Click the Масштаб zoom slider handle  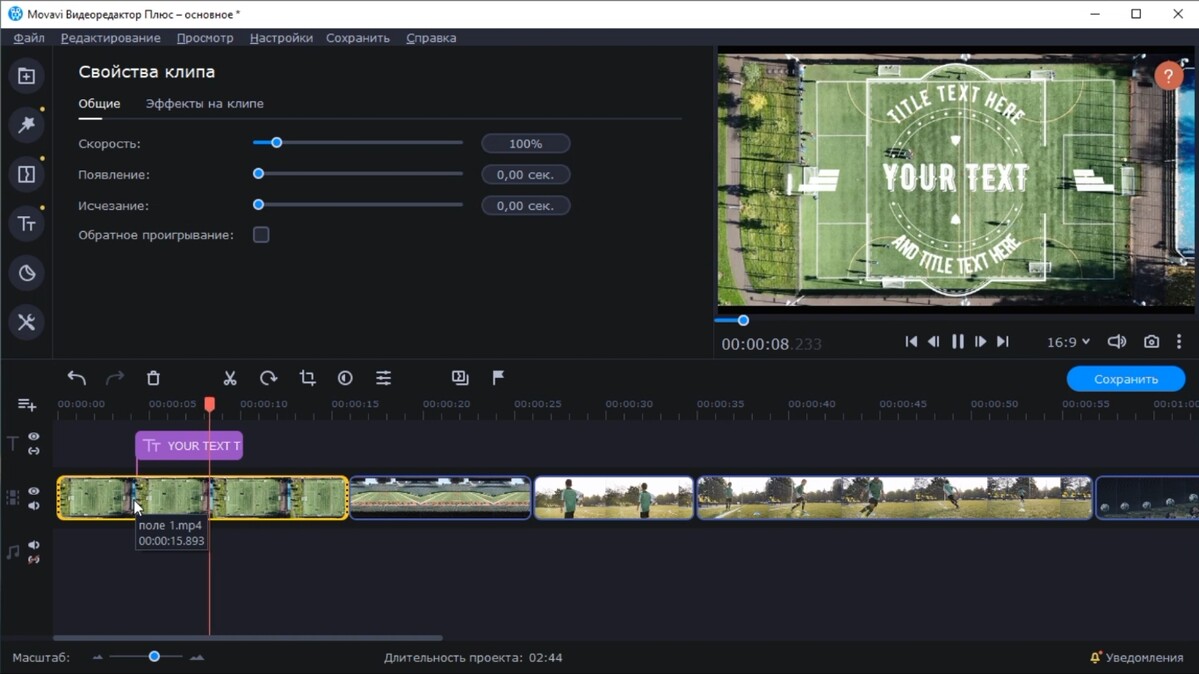154,656
